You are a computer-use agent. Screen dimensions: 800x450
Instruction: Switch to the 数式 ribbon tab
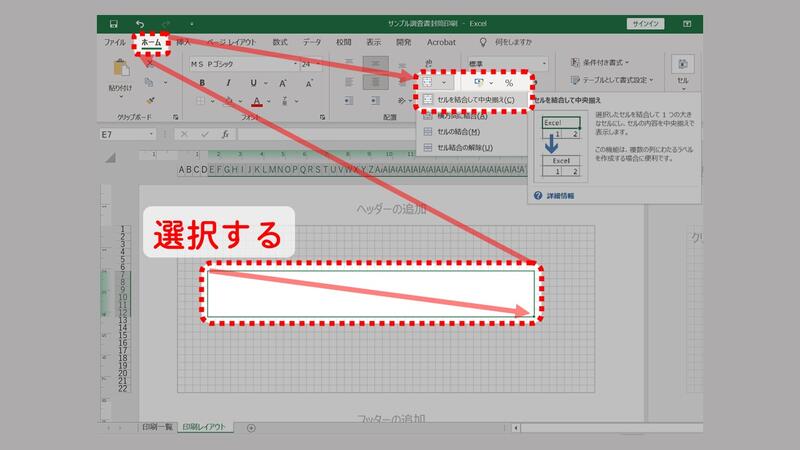[x=280, y=42]
